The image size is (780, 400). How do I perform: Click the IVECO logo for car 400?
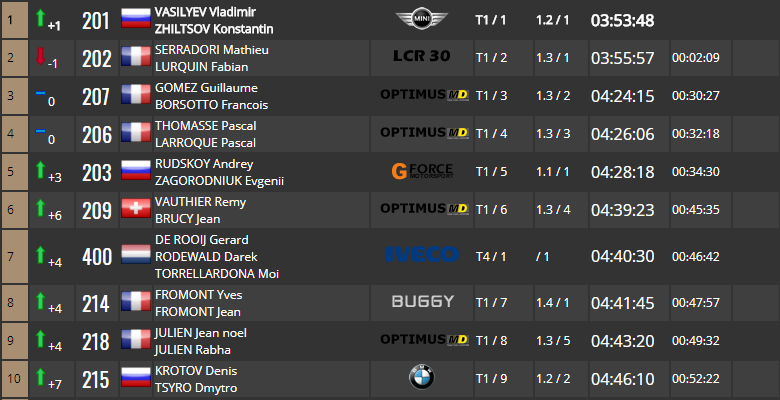point(422,254)
